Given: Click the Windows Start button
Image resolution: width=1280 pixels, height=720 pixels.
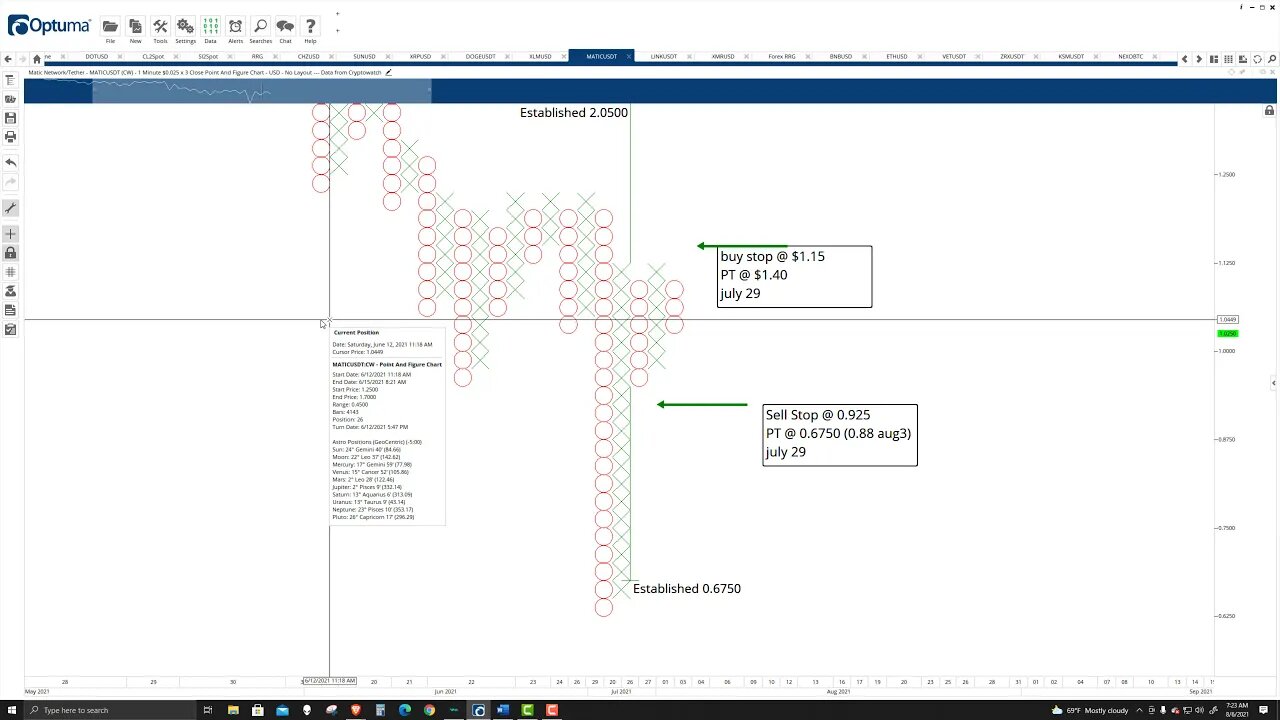Looking at the screenshot, I should tap(10, 710).
